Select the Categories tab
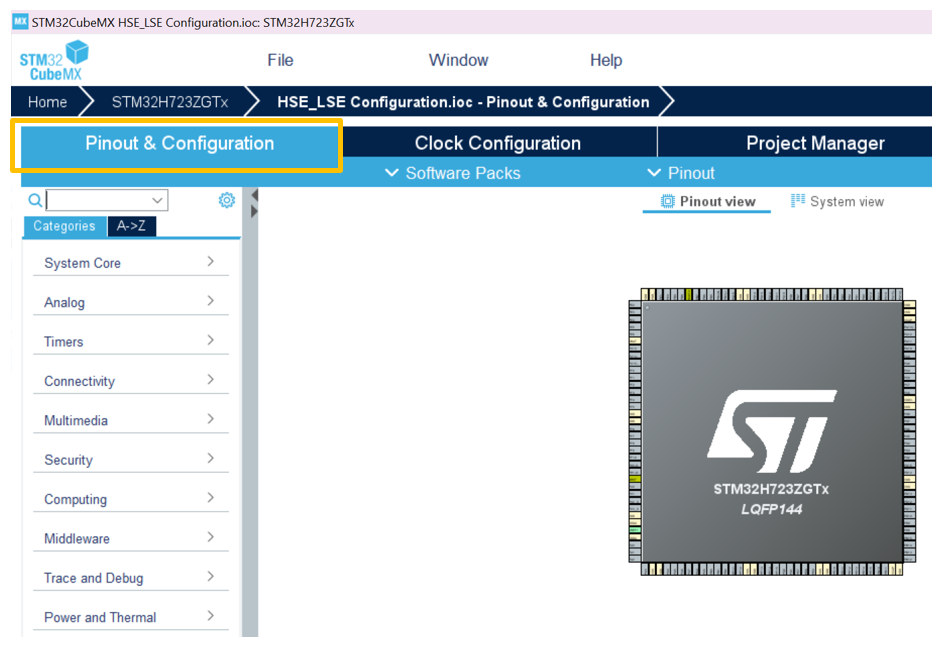 pos(65,226)
